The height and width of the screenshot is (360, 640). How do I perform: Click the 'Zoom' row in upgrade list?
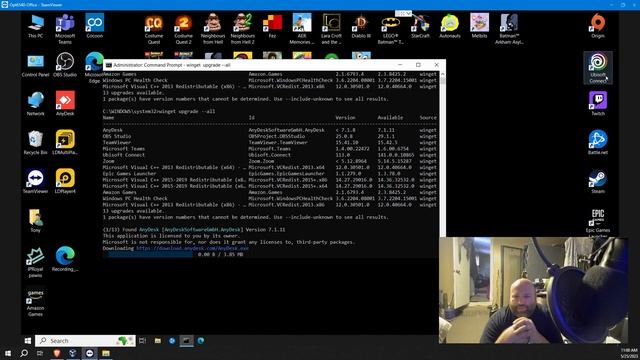pos(270,161)
